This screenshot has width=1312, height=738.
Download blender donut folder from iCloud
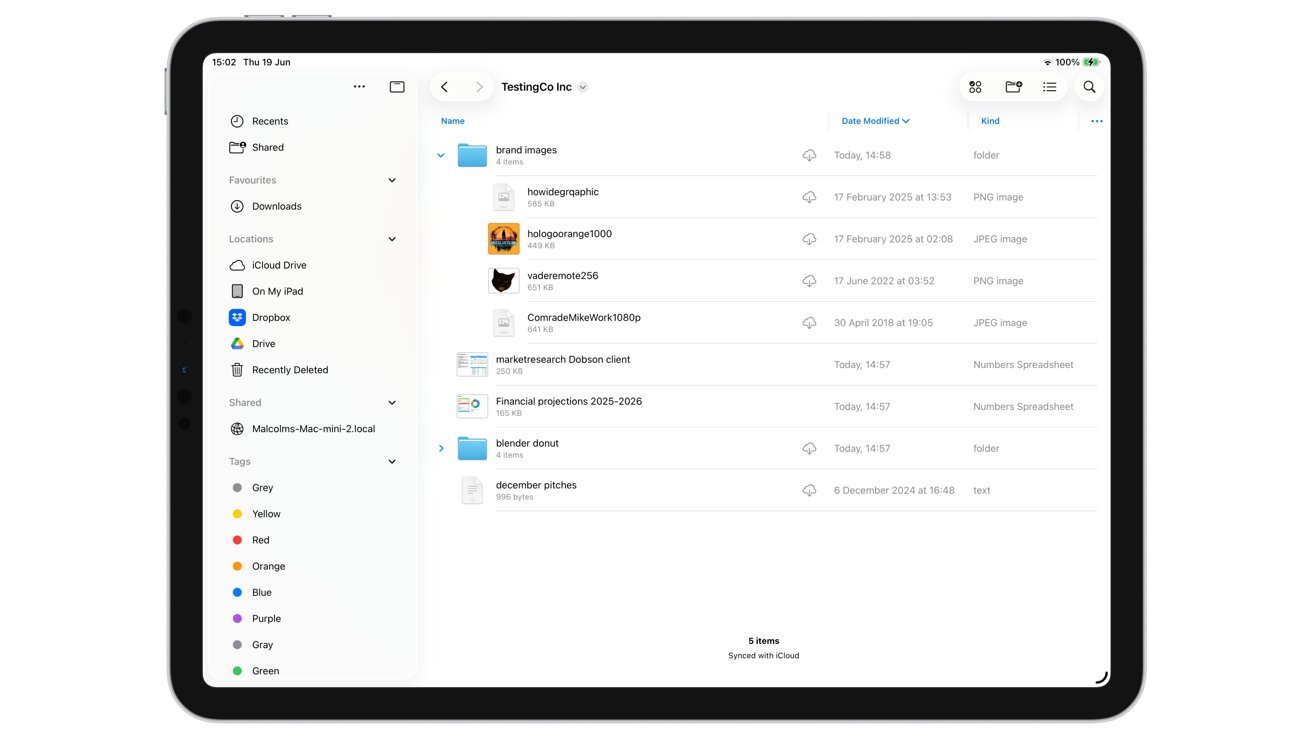pyautogui.click(x=809, y=448)
